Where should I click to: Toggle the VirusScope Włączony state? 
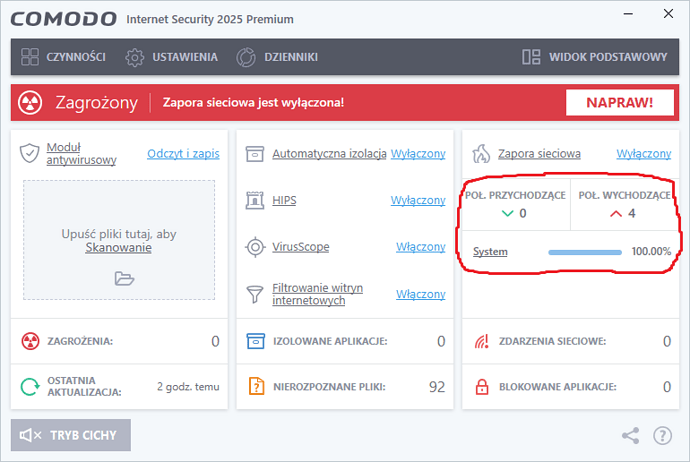(x=421, y=247)
